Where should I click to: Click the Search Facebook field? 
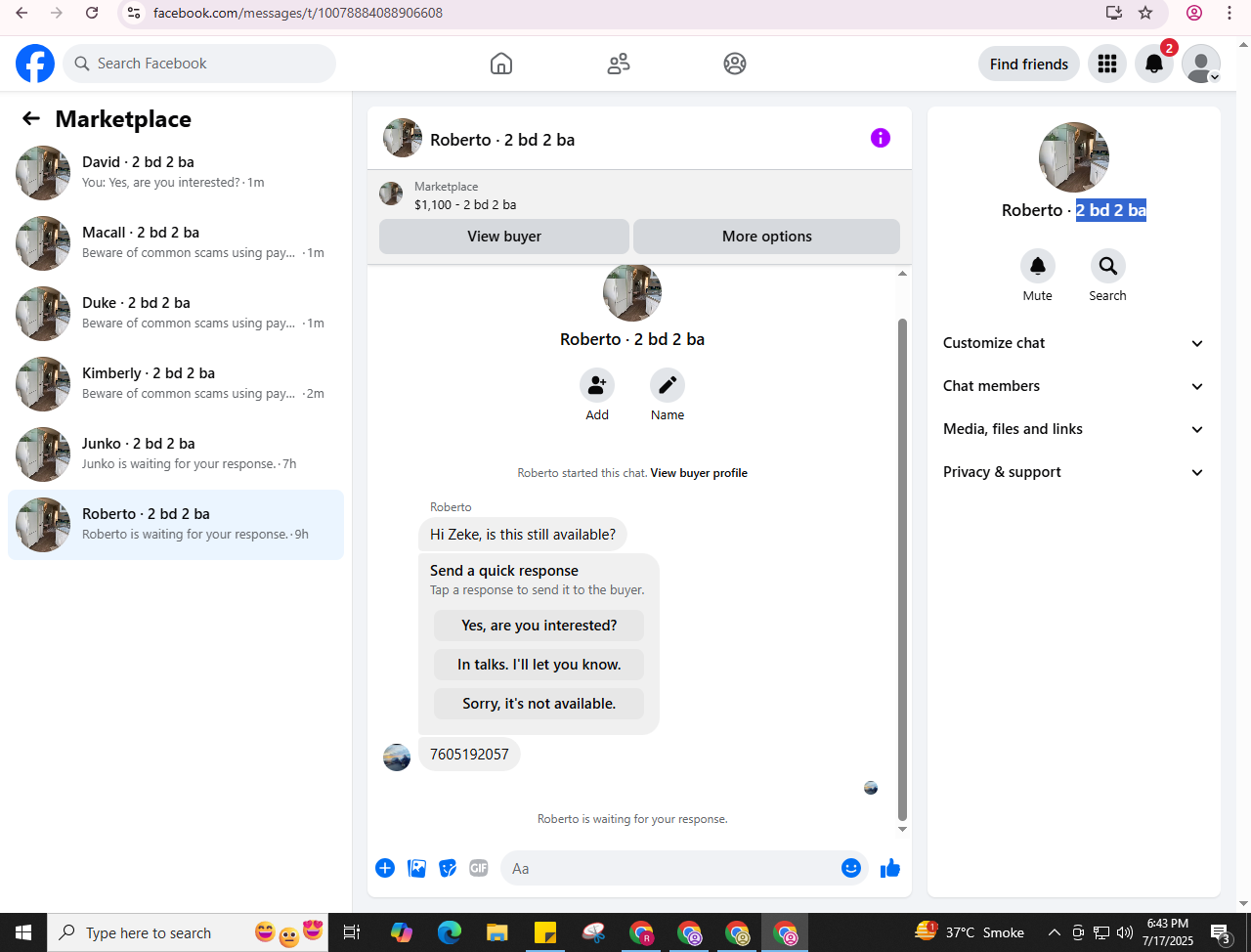tap(199, 64)
